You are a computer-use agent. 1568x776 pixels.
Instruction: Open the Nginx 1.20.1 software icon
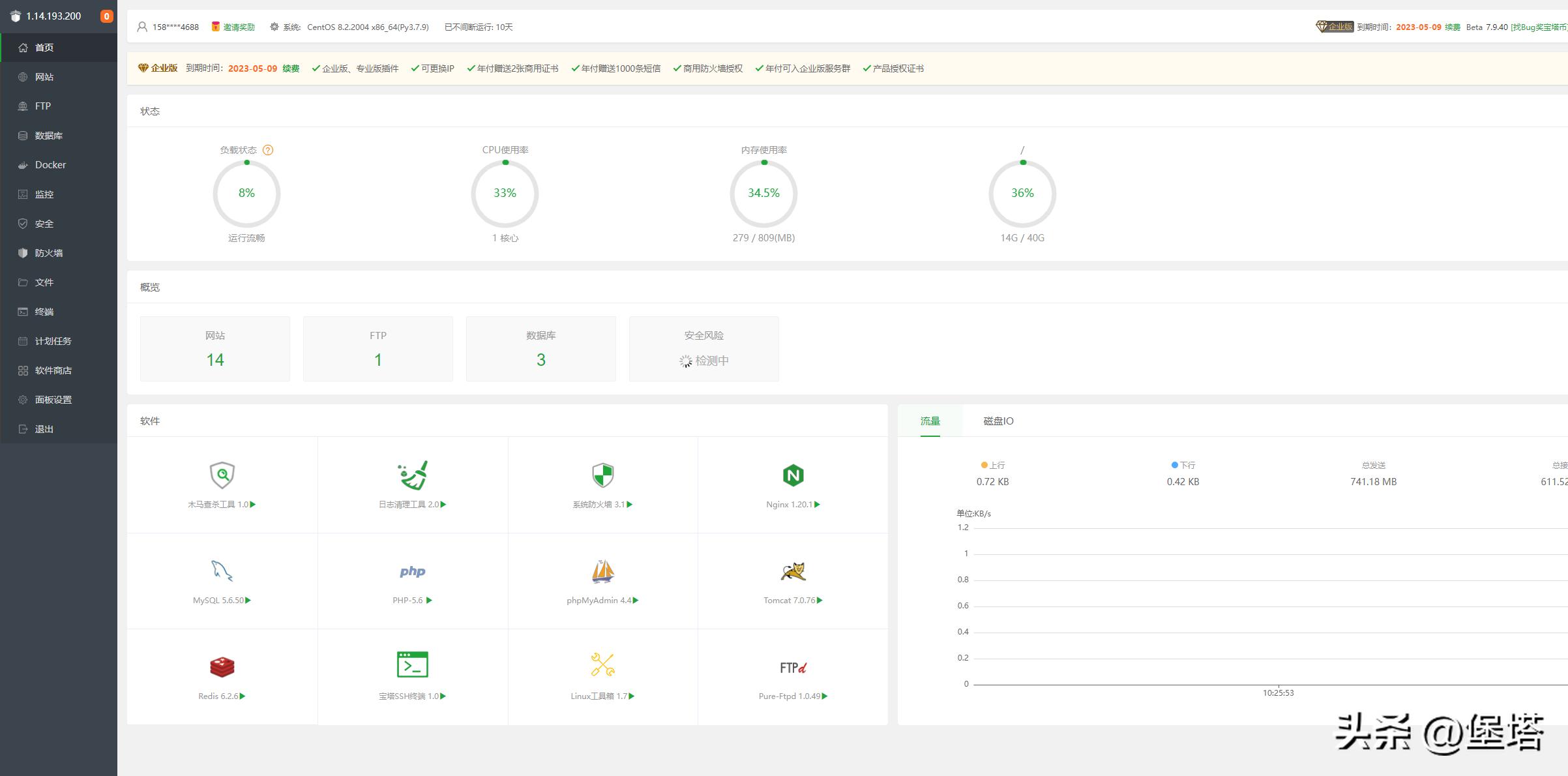[x=793, y=475]
